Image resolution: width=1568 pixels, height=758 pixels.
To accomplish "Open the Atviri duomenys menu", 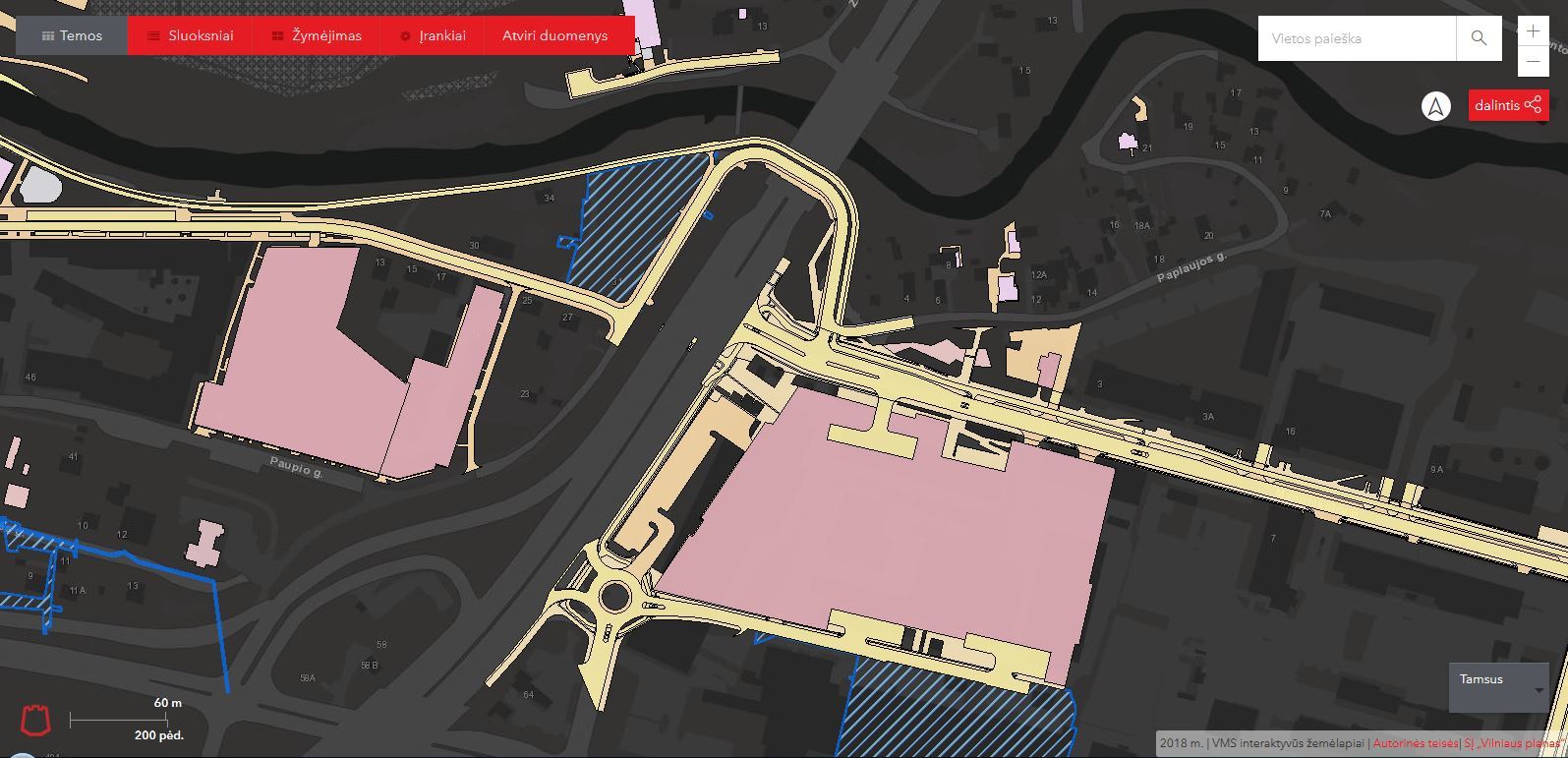I will pyautogui.click(x=554, y=36).
